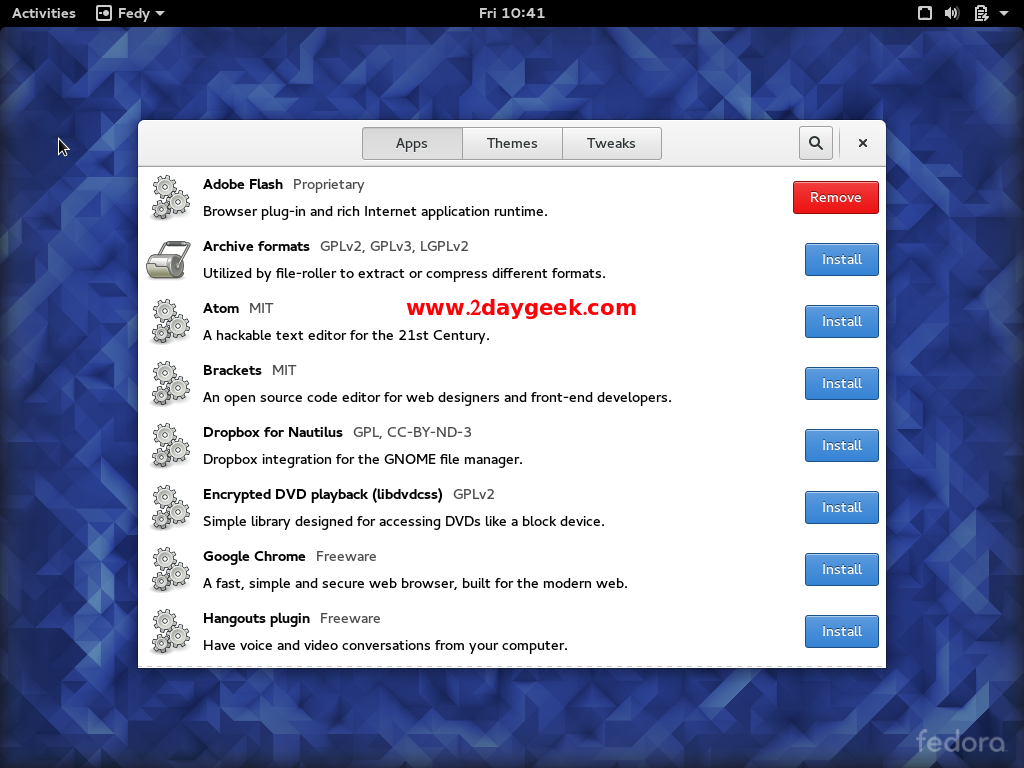Click MIT label next to Brackets
The width and height of the screenshot is (1024, 768).
284,370
